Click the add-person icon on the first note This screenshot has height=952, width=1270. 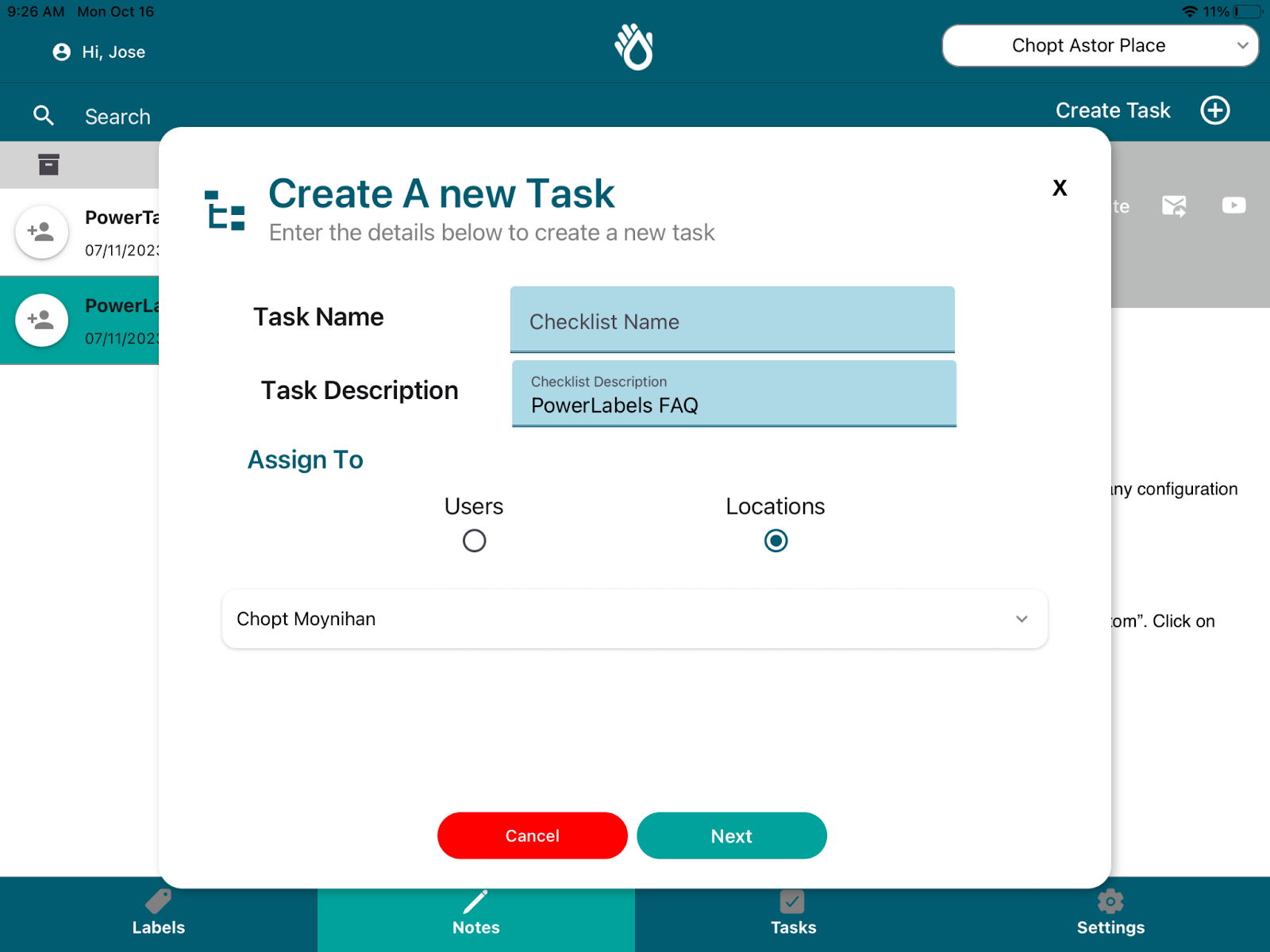(x=41, y=232)
